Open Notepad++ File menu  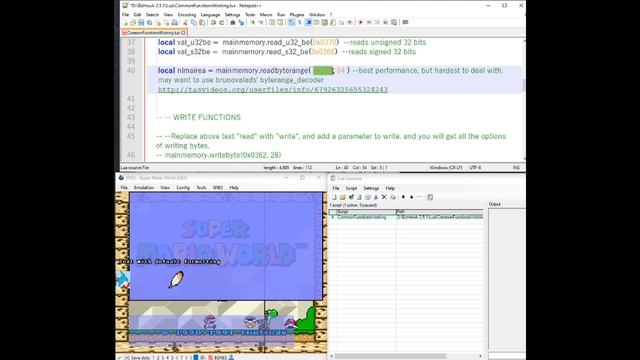coord(125,15)
